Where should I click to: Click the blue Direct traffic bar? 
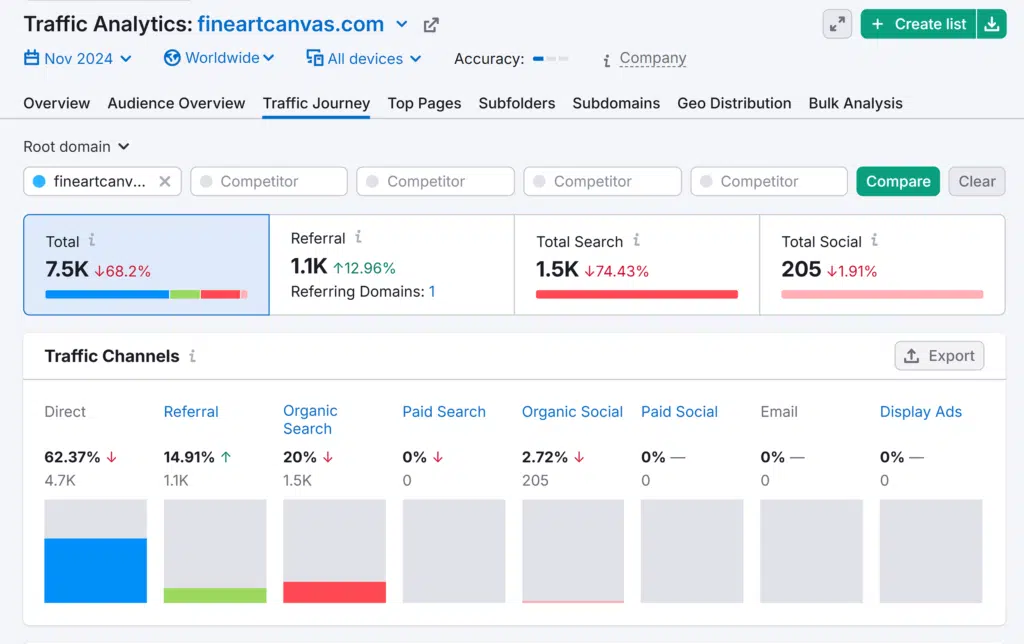95,570
